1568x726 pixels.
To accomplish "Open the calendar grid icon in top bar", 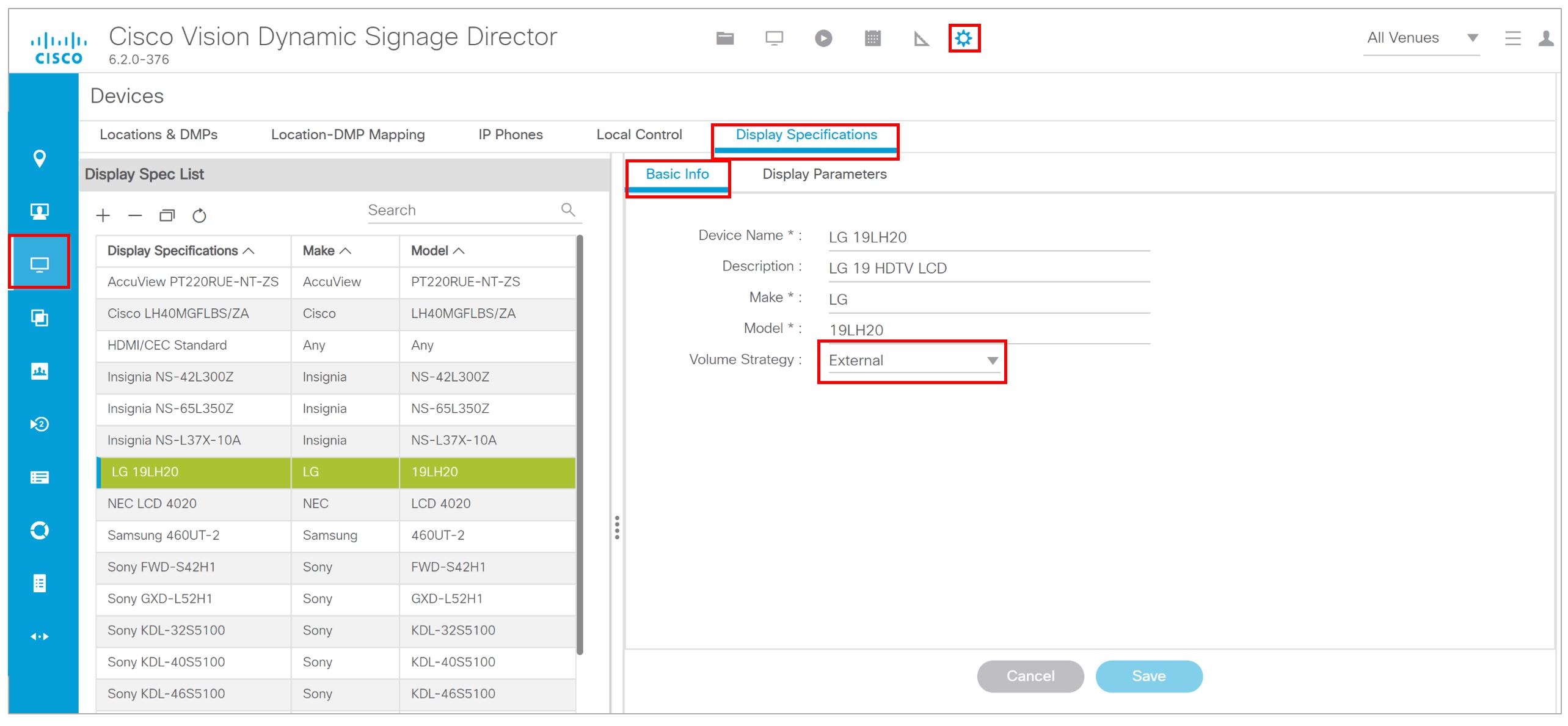I will (872, 38).
